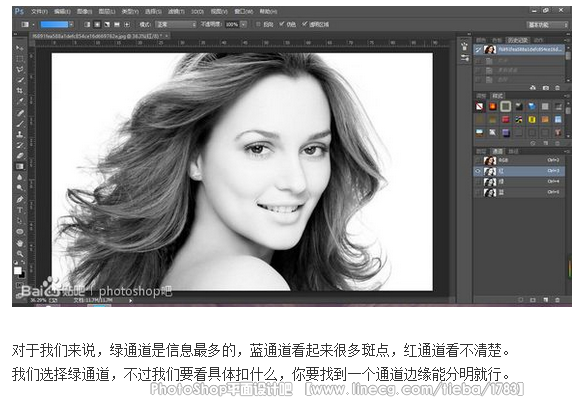Choose reflected gradient type in options bar

(x=117, y=25)
